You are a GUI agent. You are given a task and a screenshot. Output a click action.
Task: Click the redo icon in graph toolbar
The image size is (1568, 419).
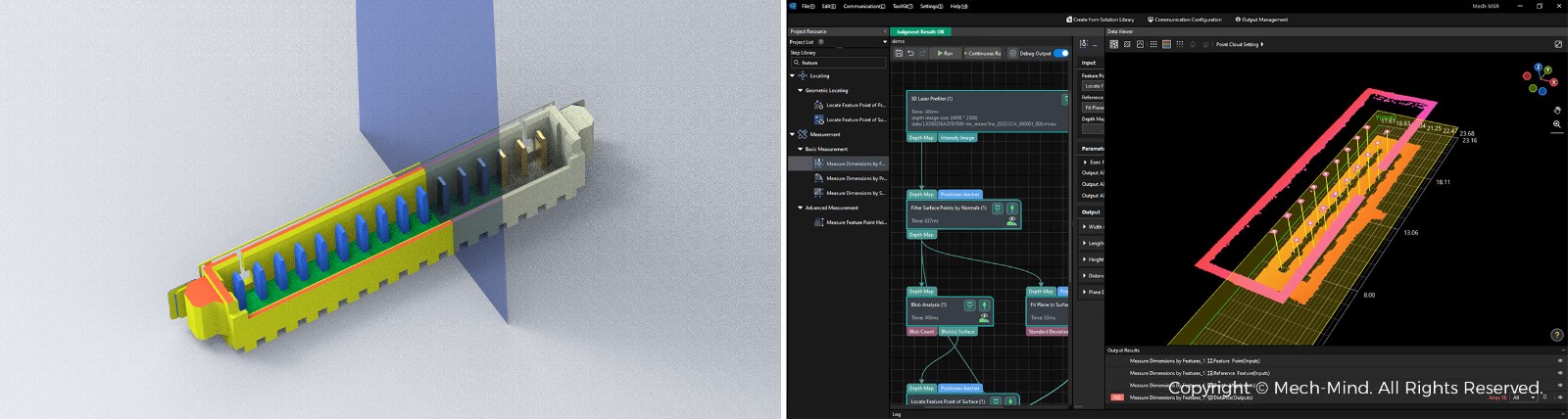point(922,53)
